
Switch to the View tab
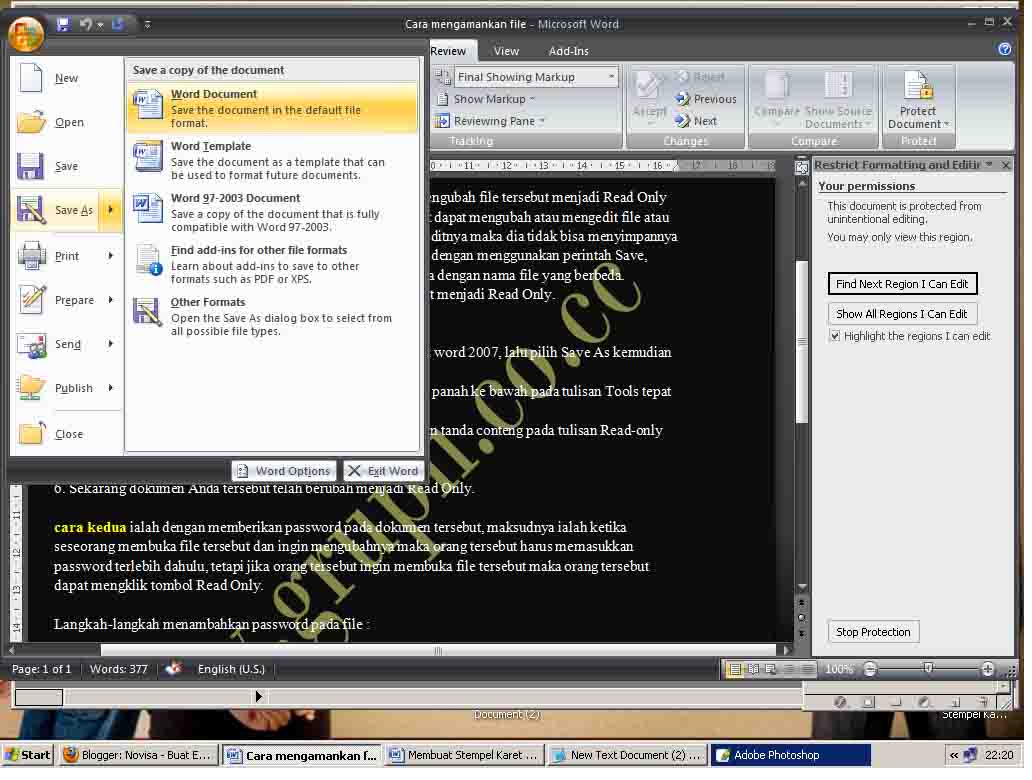tap(506, 51)
